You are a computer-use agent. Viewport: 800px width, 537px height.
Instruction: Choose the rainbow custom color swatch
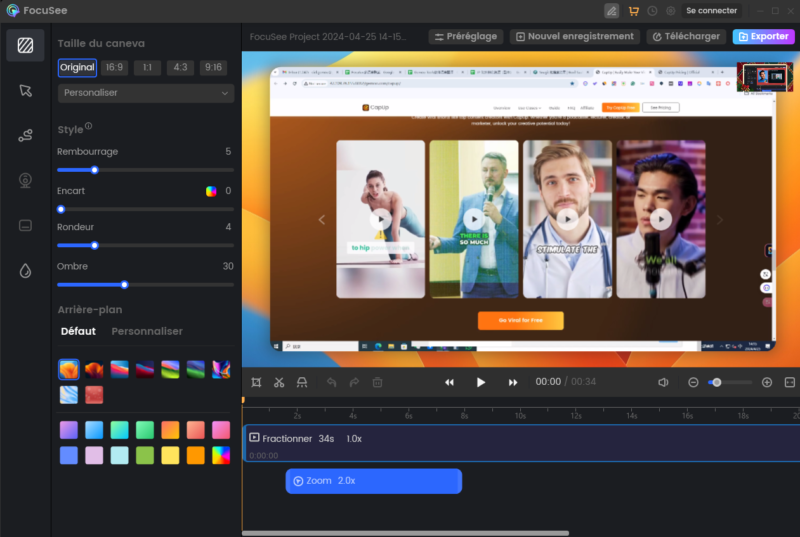click(221, 455)
